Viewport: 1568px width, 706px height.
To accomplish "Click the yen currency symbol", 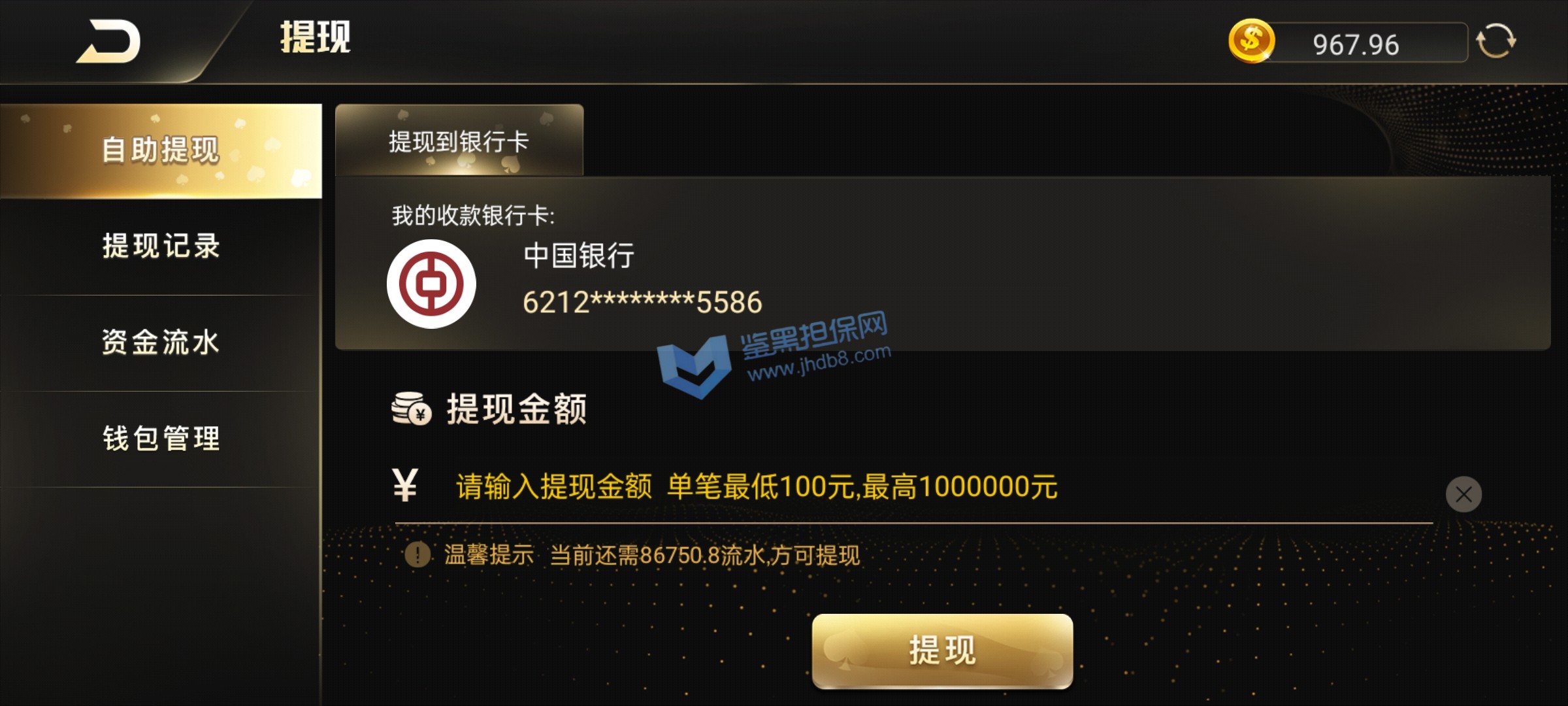I will 405,486.
